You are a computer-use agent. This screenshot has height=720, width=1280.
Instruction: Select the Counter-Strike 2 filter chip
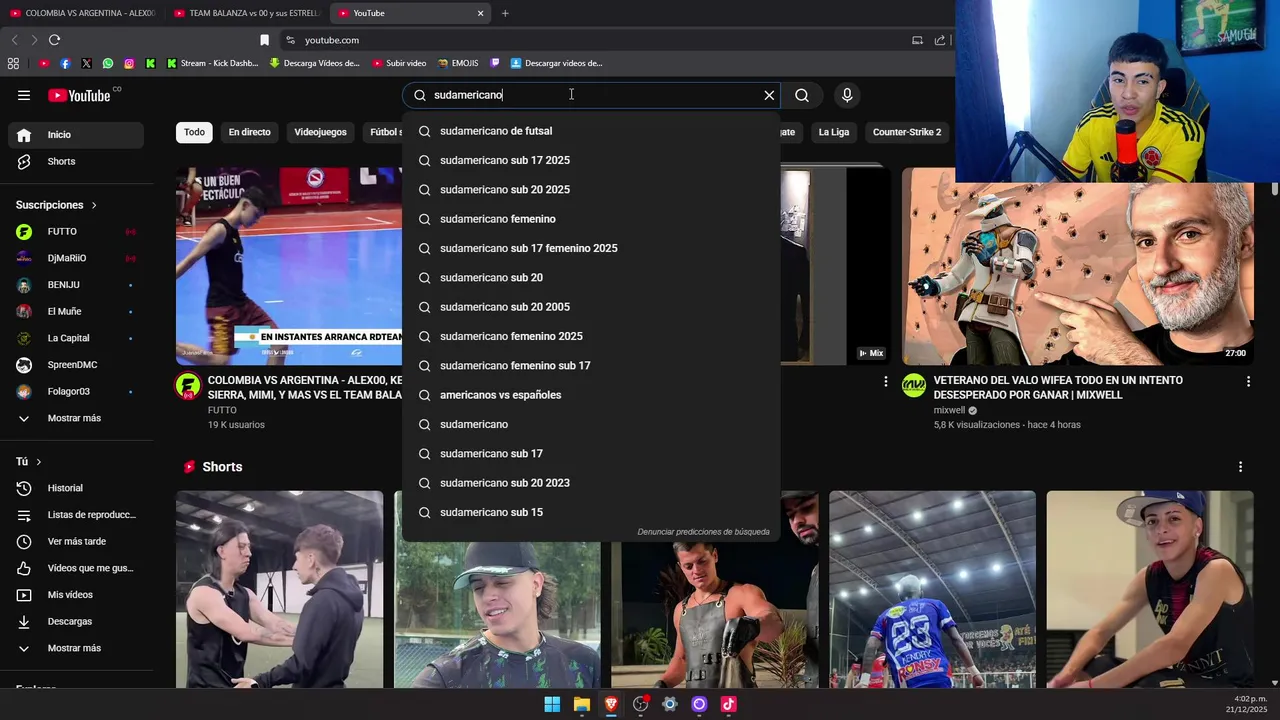pos(907,132)
